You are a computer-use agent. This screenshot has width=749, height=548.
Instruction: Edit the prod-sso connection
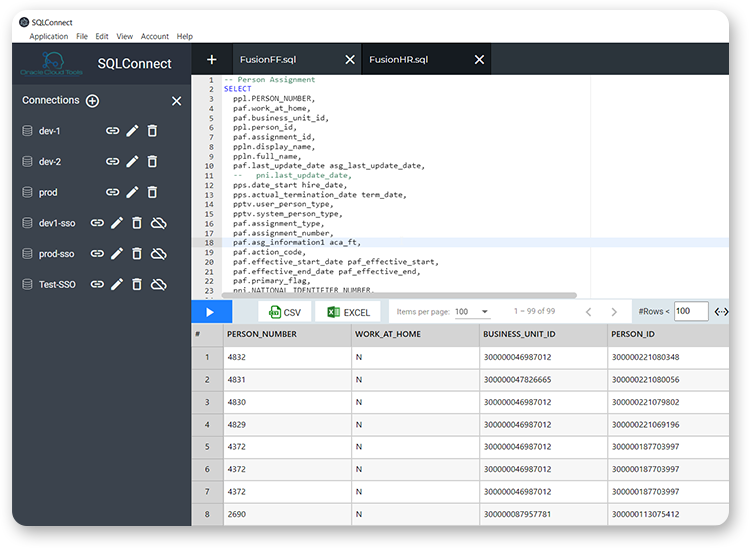pos(117,254)
